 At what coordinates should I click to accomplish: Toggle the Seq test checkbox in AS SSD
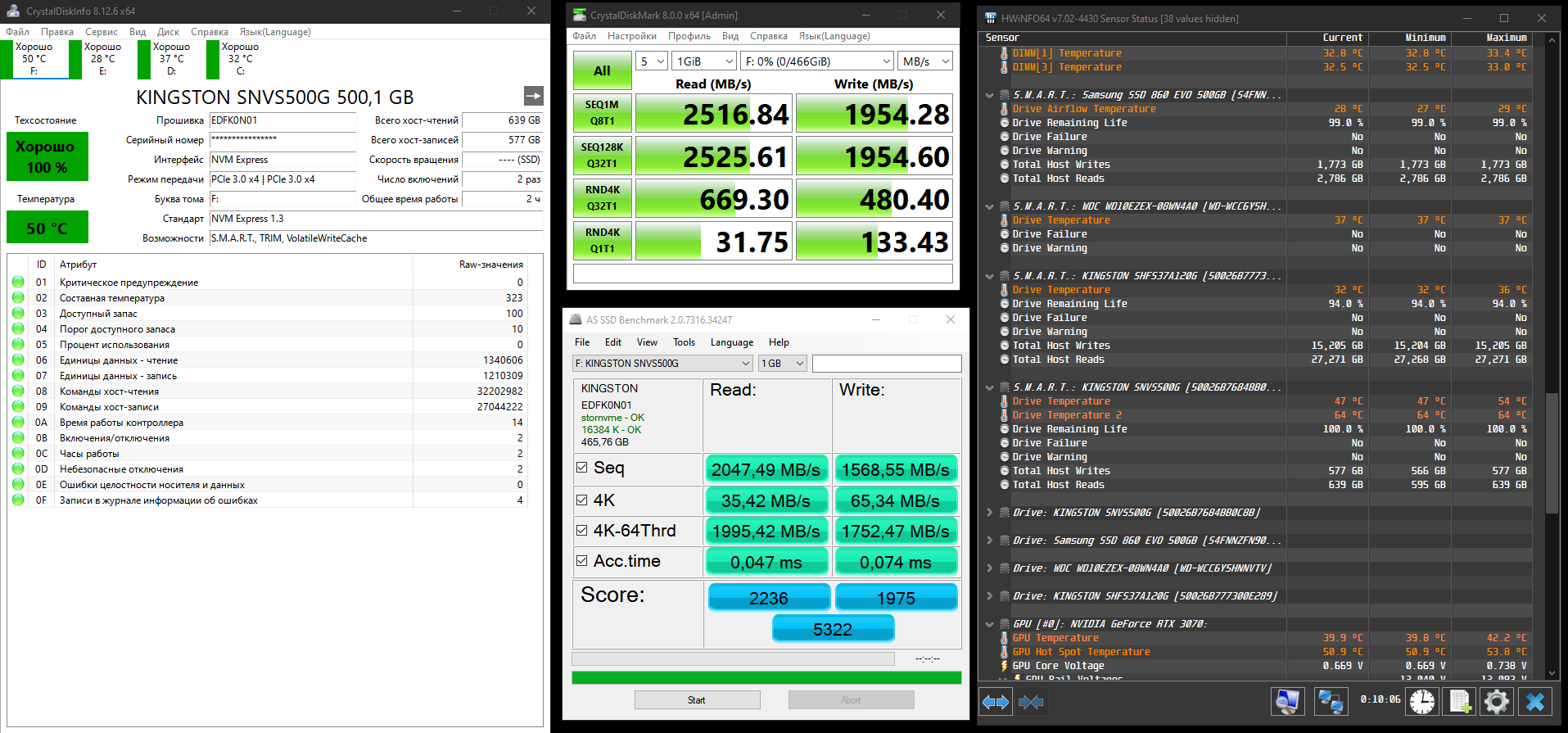pos(582,468)
